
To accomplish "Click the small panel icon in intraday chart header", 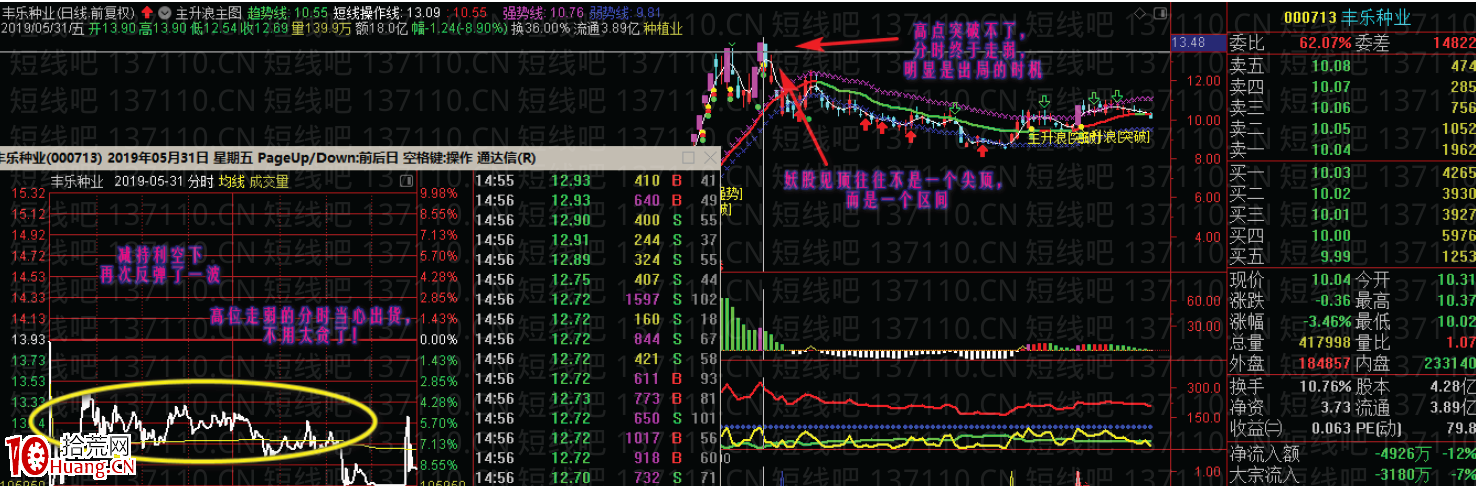I will pos(405,182).
